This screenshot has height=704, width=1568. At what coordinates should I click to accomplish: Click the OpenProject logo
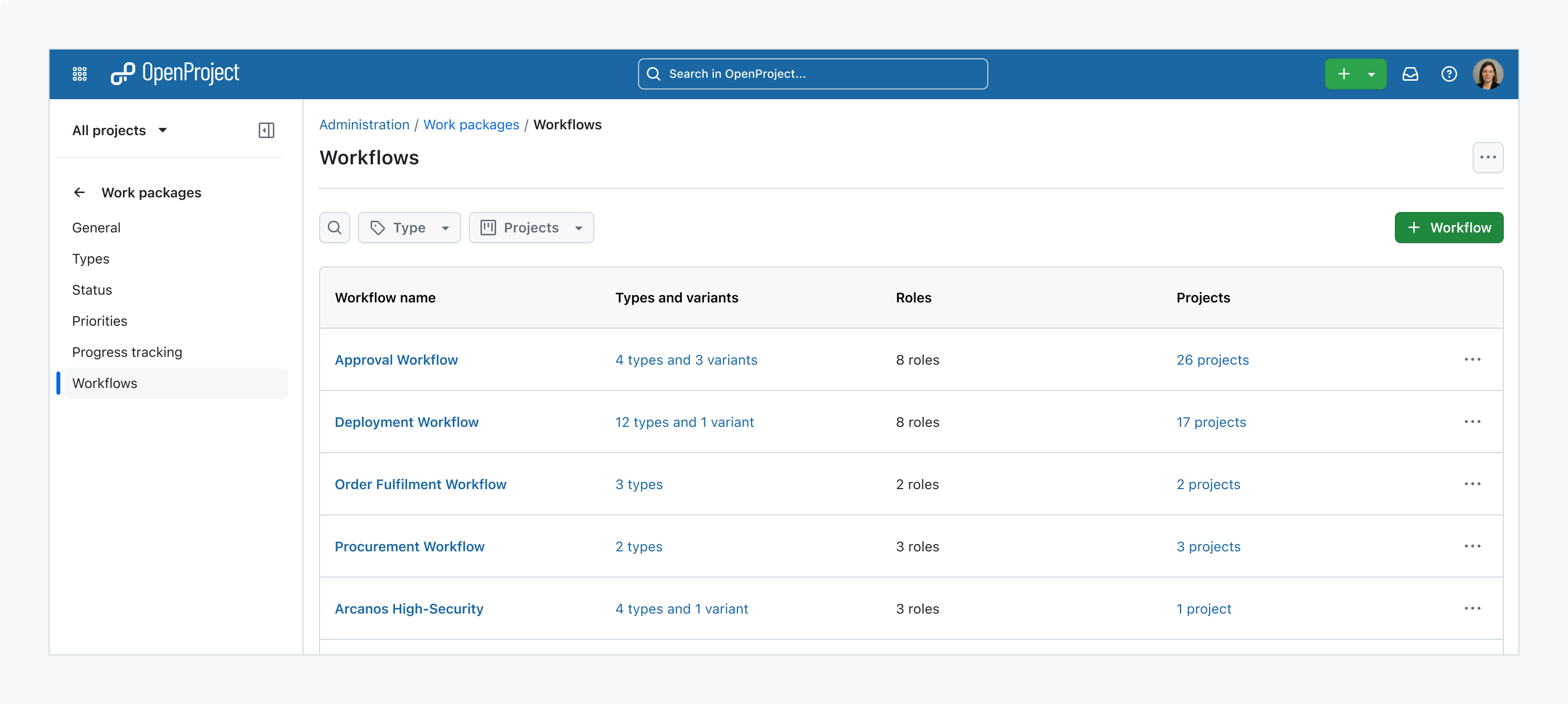click(175, 73)
